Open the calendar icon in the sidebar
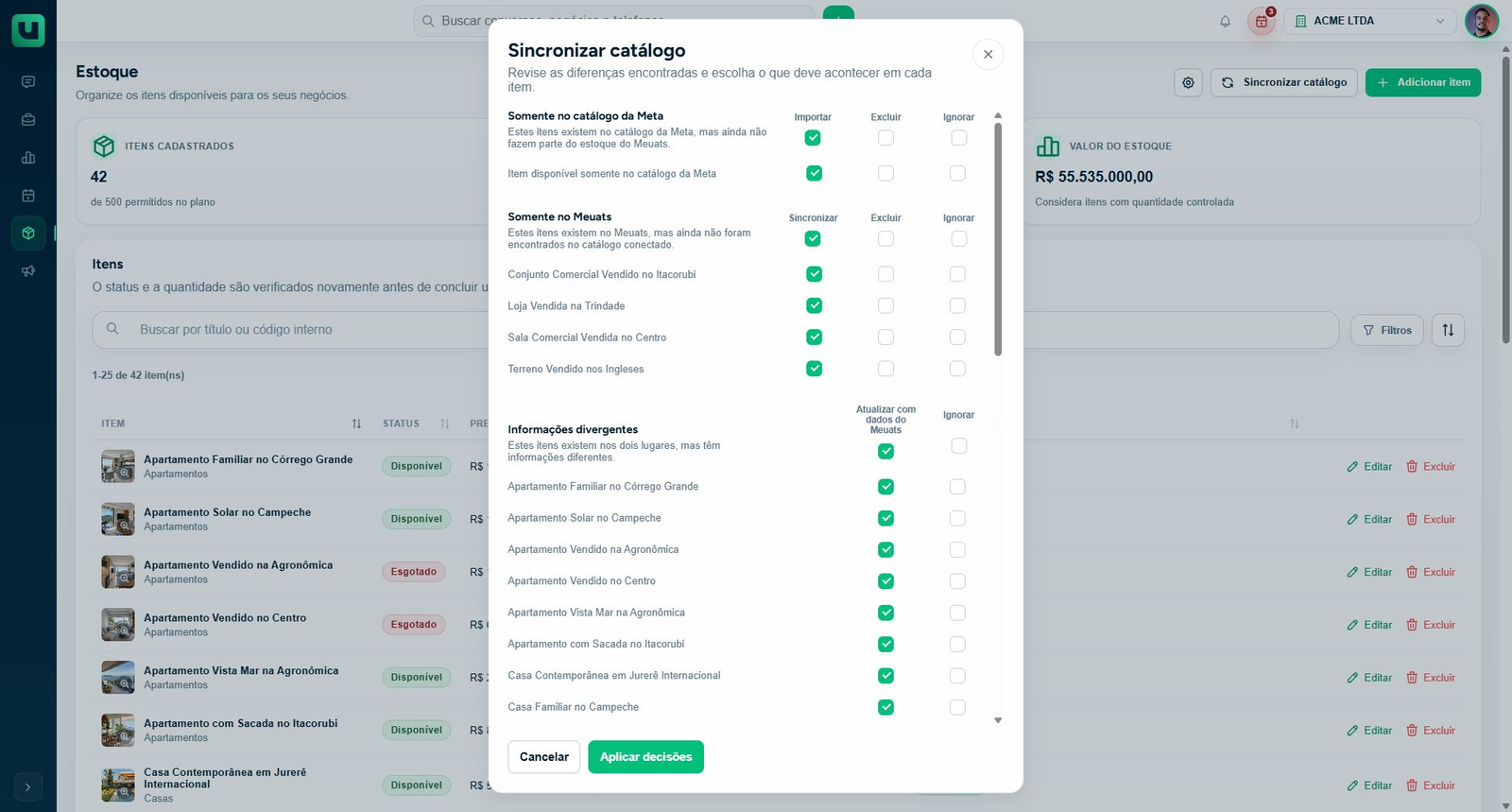1512x812 pixels. (x=28, y=196)
